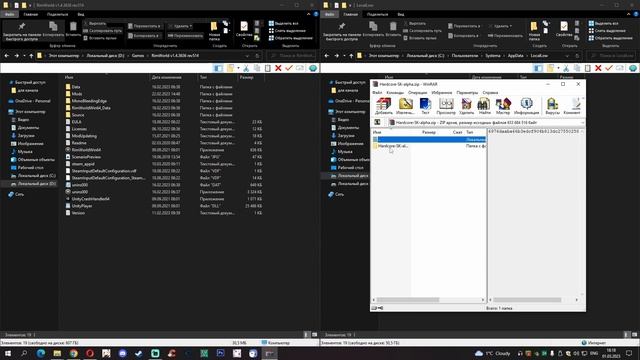Open Файл menu in WinRAR
This screenshot has width=640, height=360.
pos(378,93)
